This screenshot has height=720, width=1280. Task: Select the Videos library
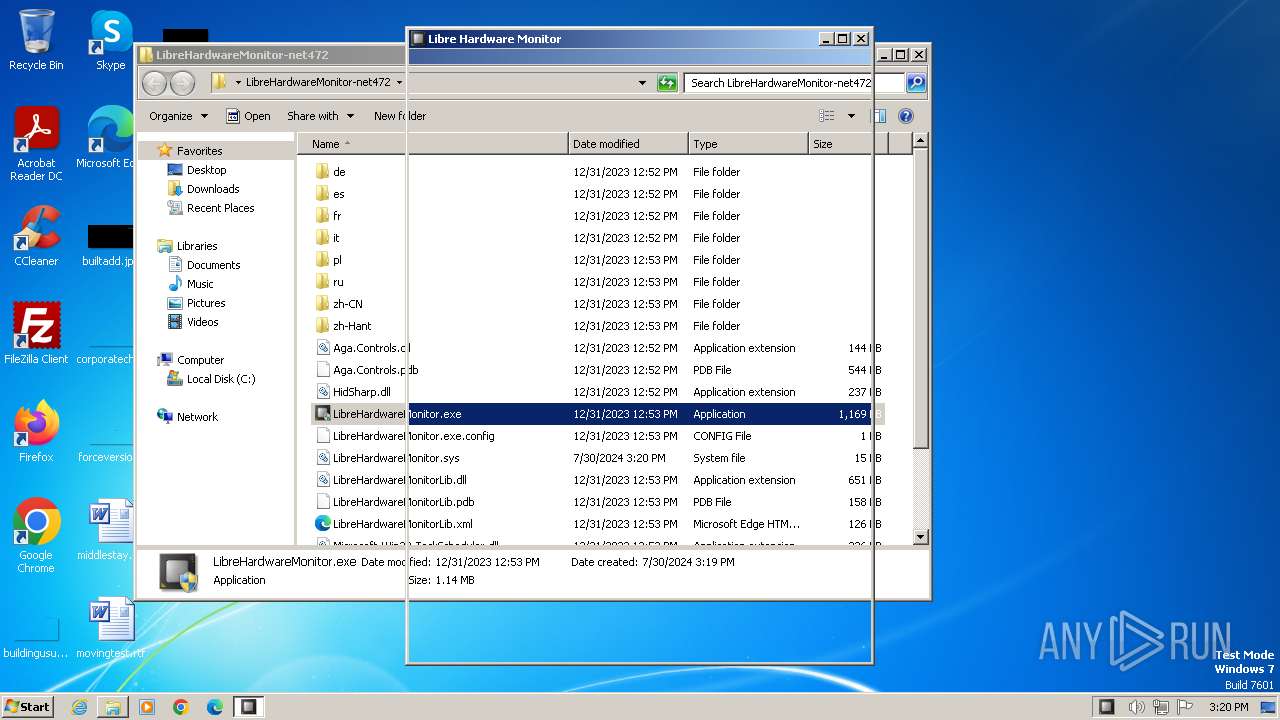192,322
